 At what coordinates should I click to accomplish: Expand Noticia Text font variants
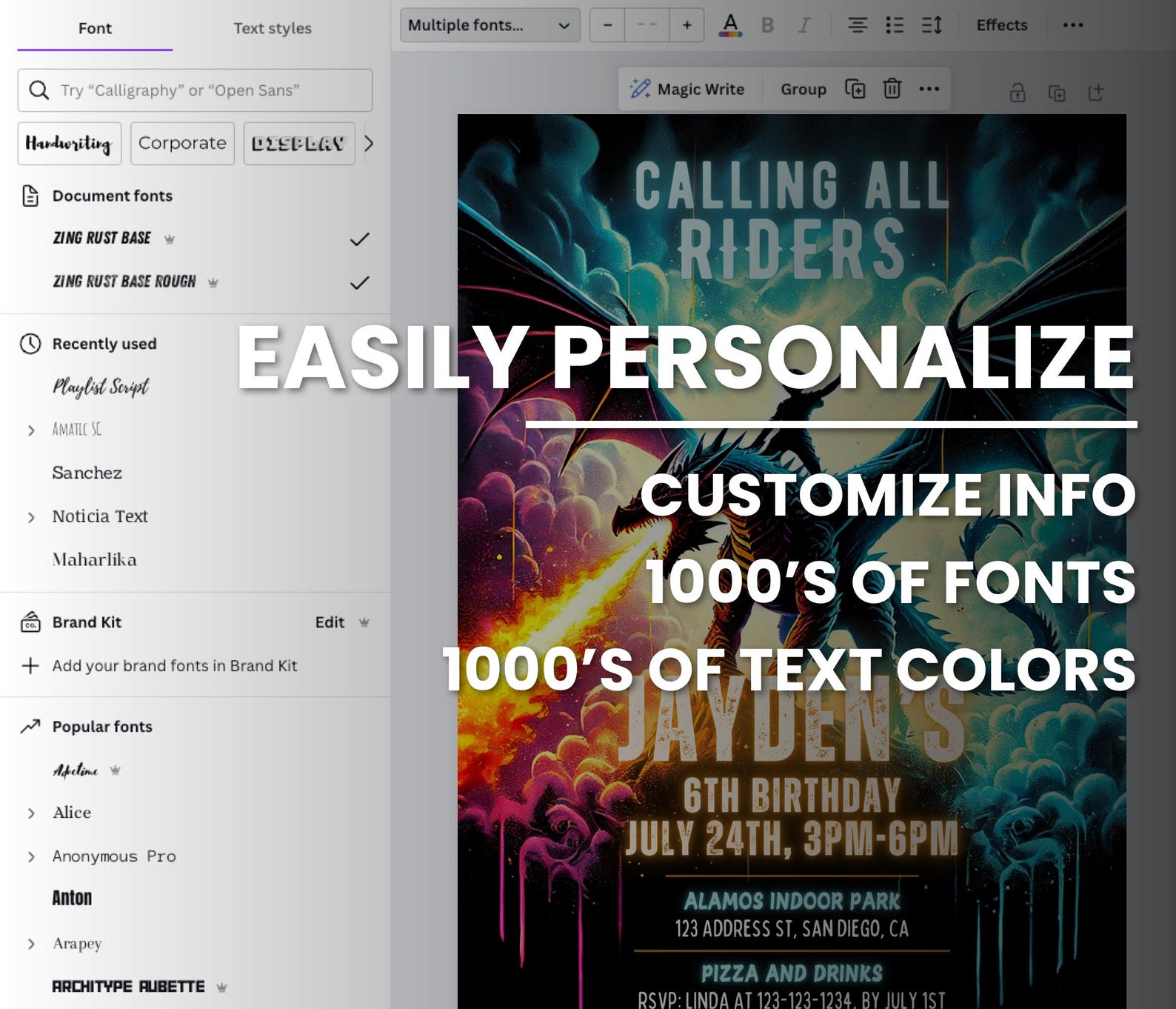pyautogui.click(x=31, y=517)
